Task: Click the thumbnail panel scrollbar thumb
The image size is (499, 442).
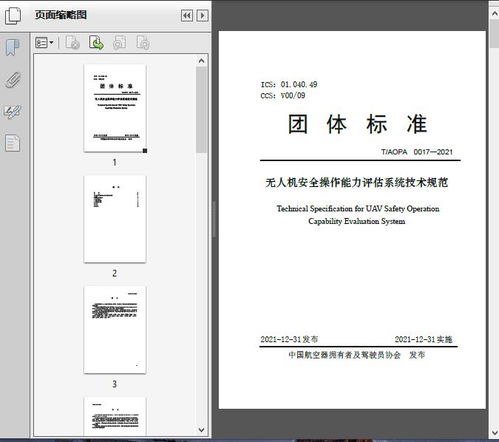Action: pos(201,110)
